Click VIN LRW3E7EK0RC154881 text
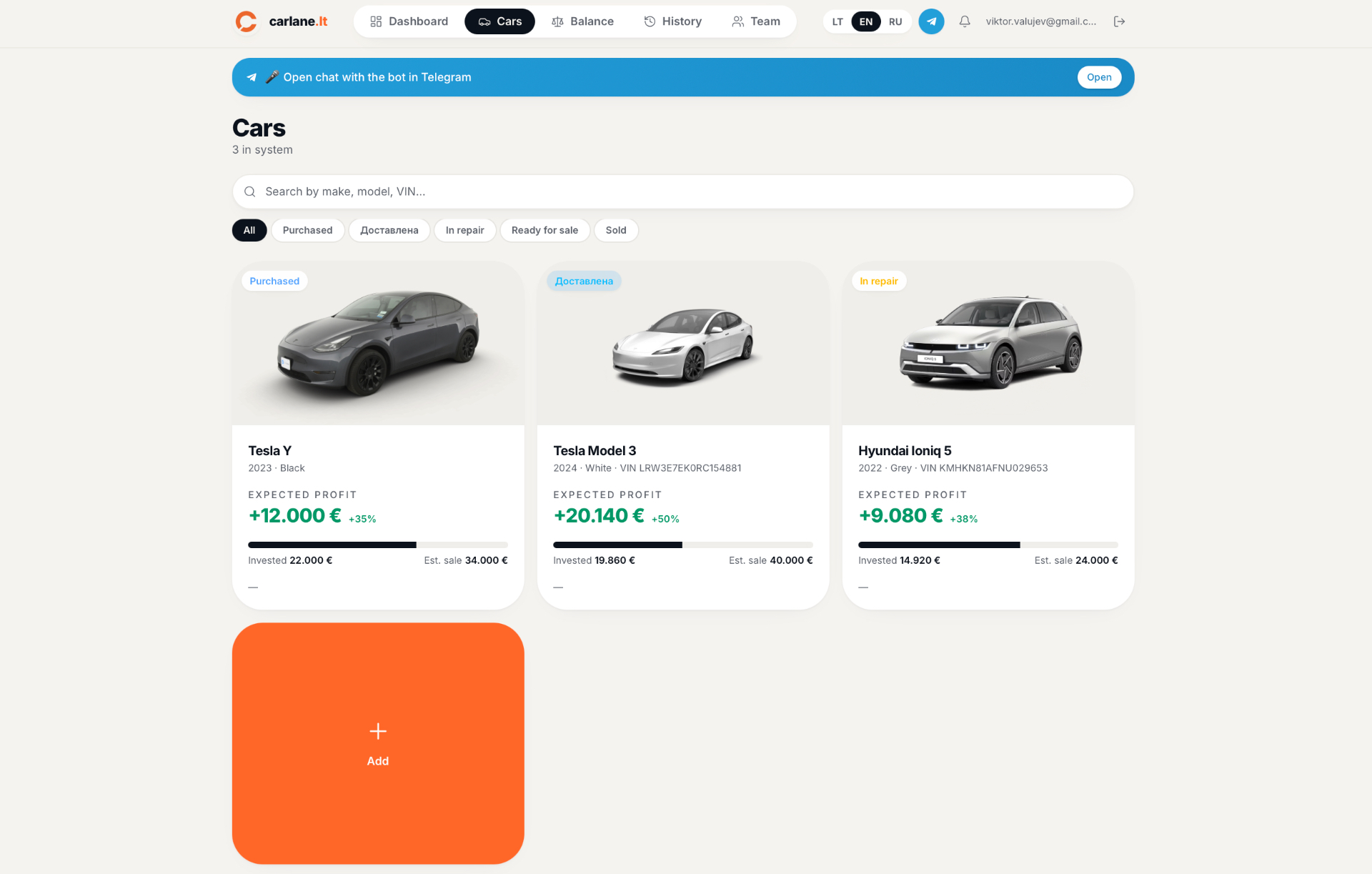1372x874 pixels. (x=680, y=468)
